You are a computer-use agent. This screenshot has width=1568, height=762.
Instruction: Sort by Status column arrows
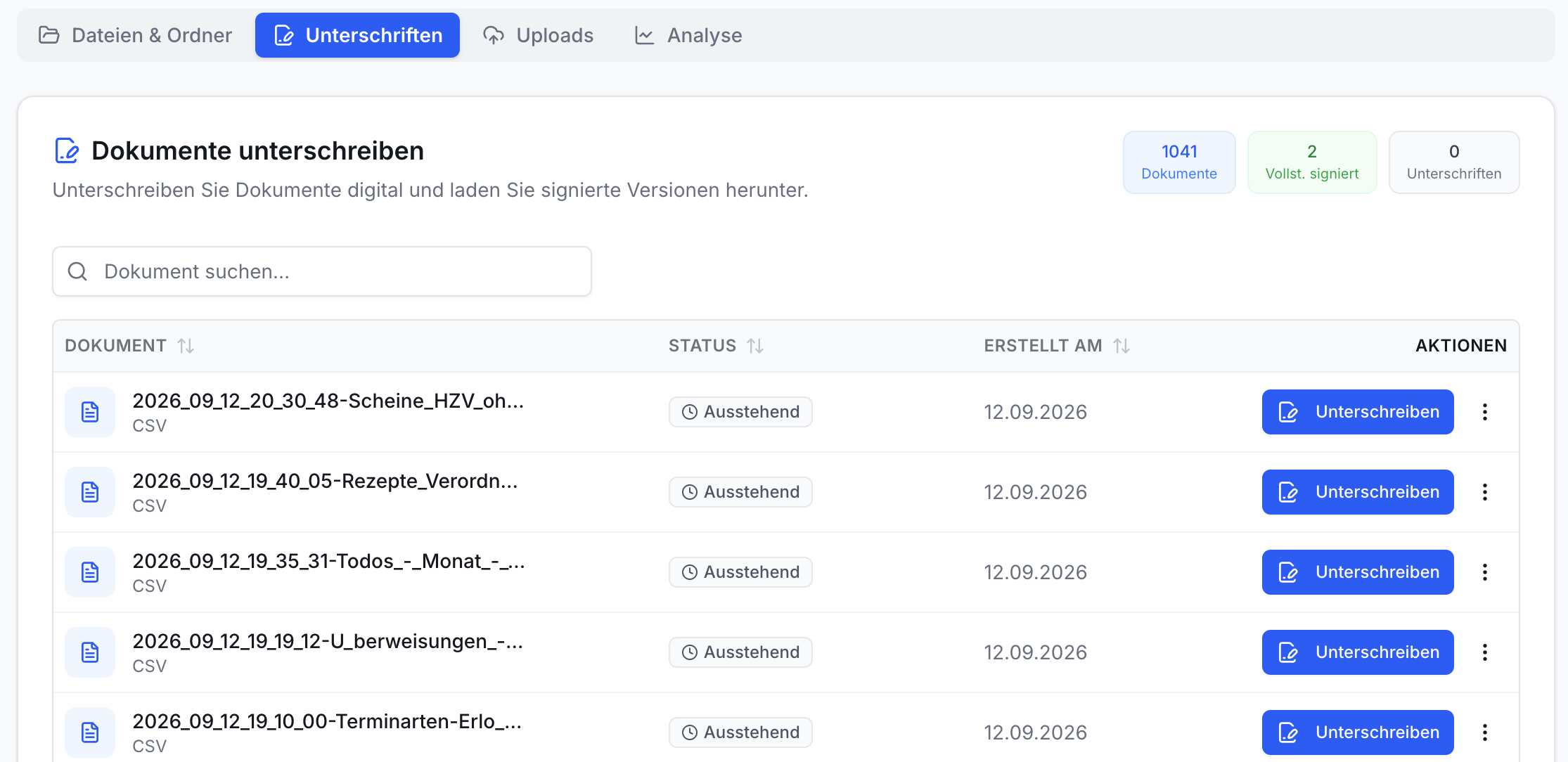point(755,346)
